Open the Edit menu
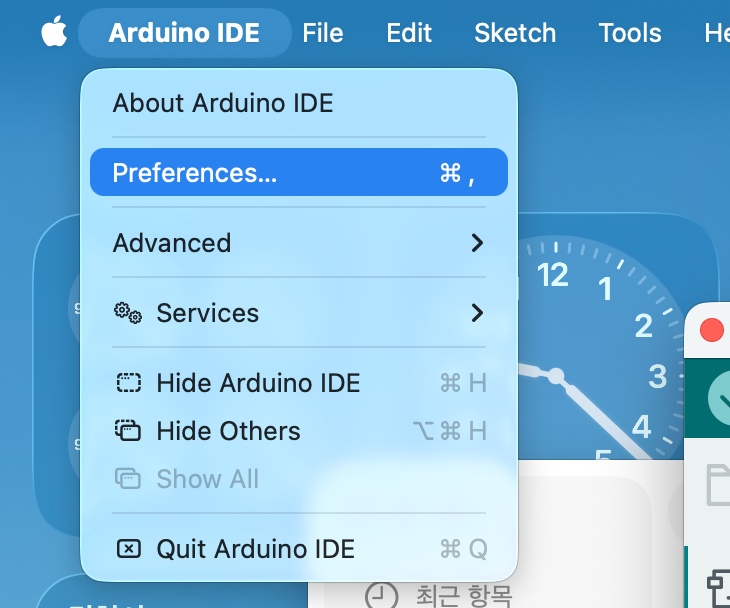Viewport: 730px width, 608px height. click(409, 33)
